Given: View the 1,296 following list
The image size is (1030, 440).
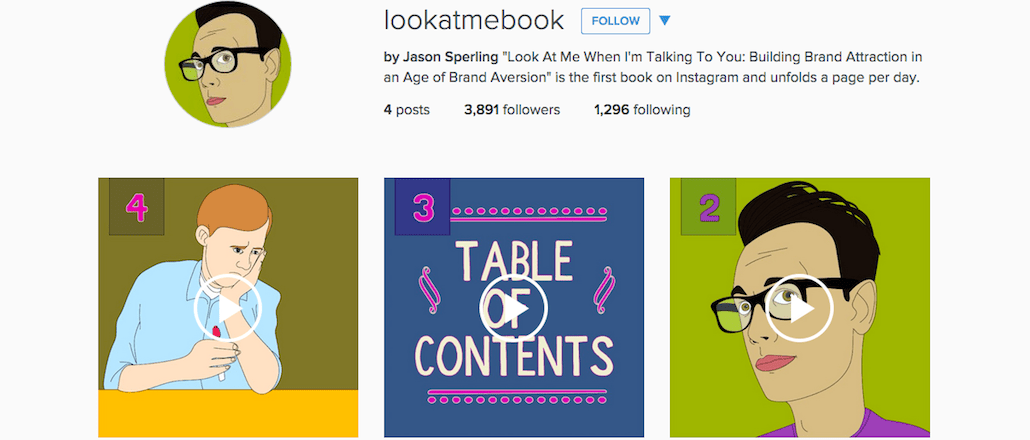Looking at the screenshot, I should [641, 110].
